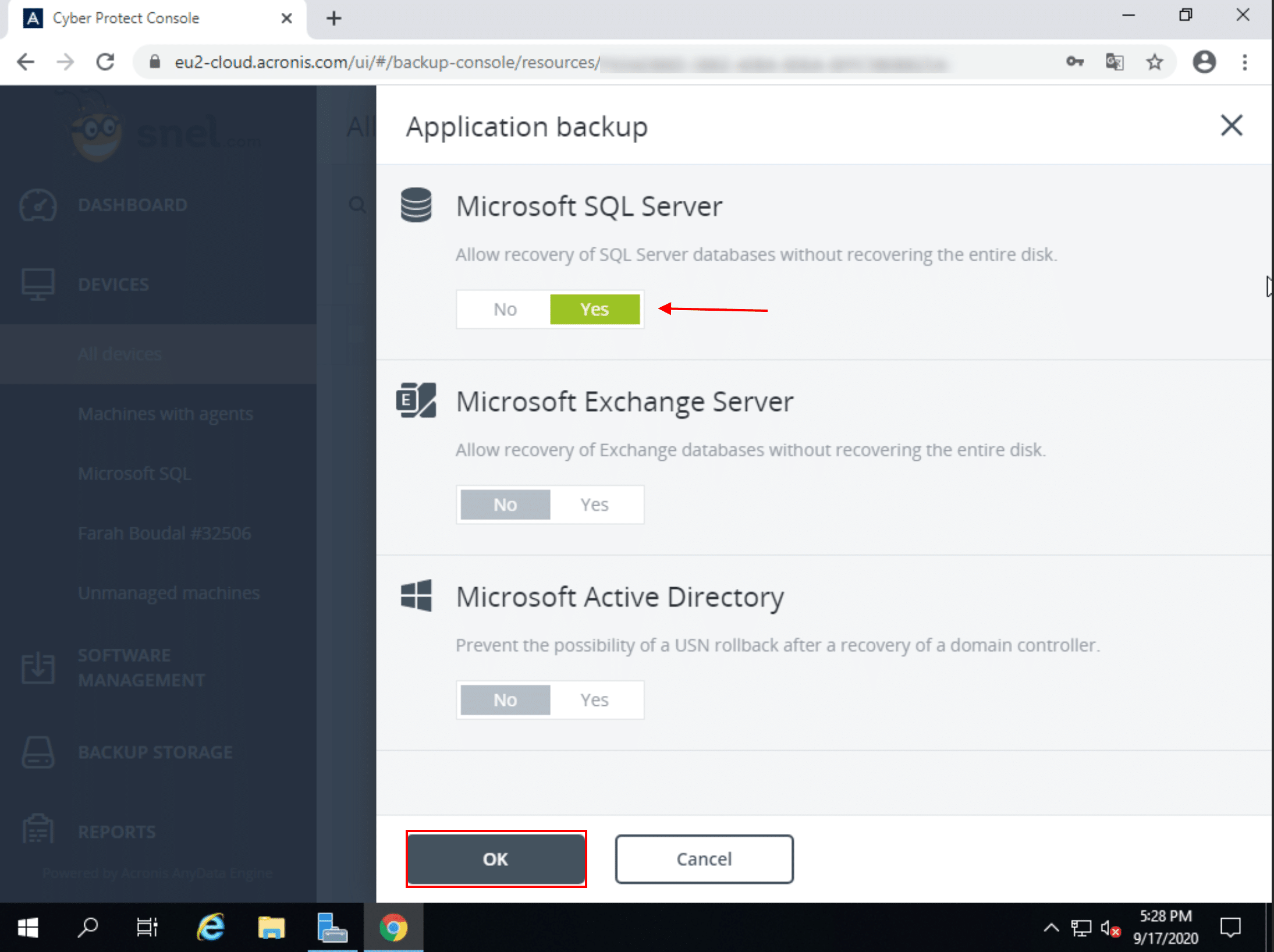Select No for Microsoft Exchange Server
Viewport: 1274px width, 952px height.
coord(505,505)
